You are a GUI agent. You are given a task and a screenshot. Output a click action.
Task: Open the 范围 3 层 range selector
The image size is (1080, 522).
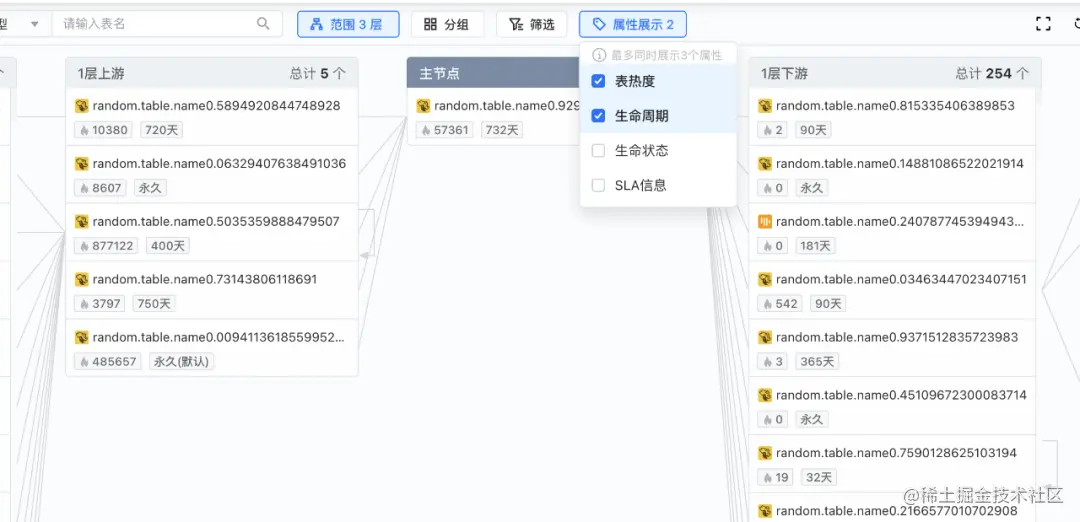coord(348,24)
